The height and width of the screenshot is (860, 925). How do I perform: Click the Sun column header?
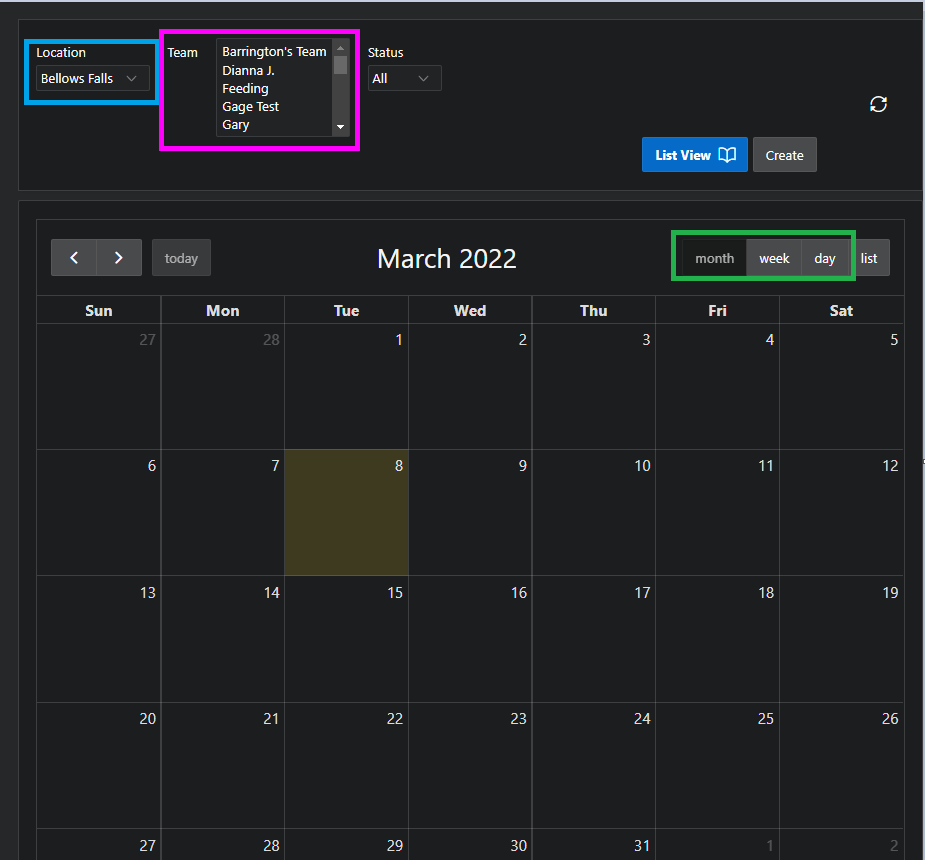click(x=99, y=310)
